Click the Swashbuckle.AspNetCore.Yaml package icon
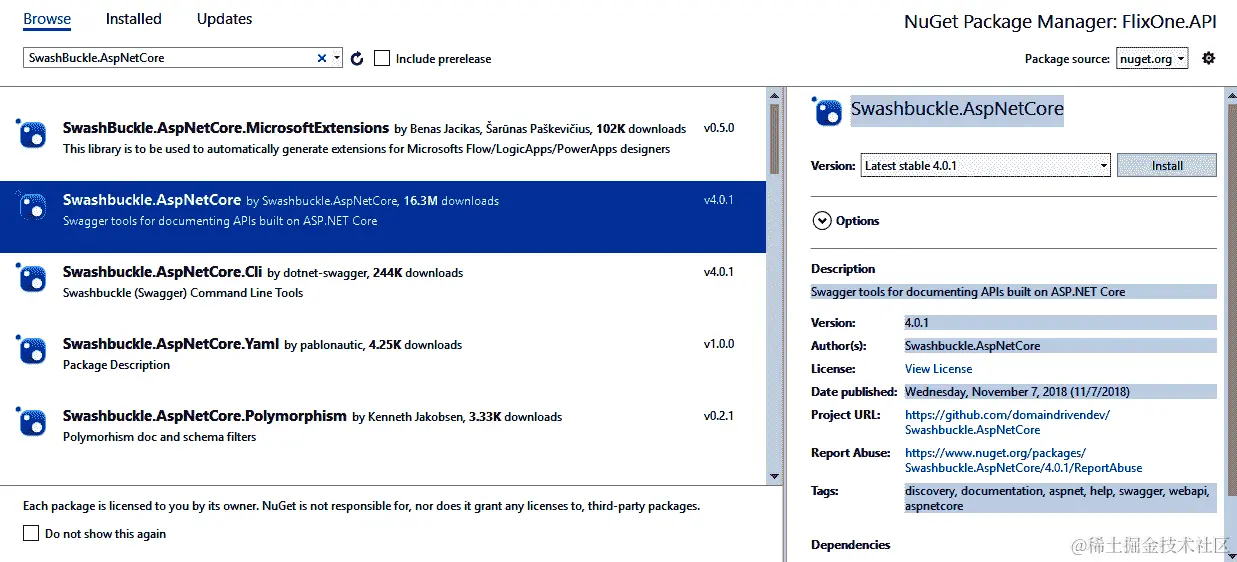The width and height of the screenshot is (1237, 562). click(x=32, y=349)
